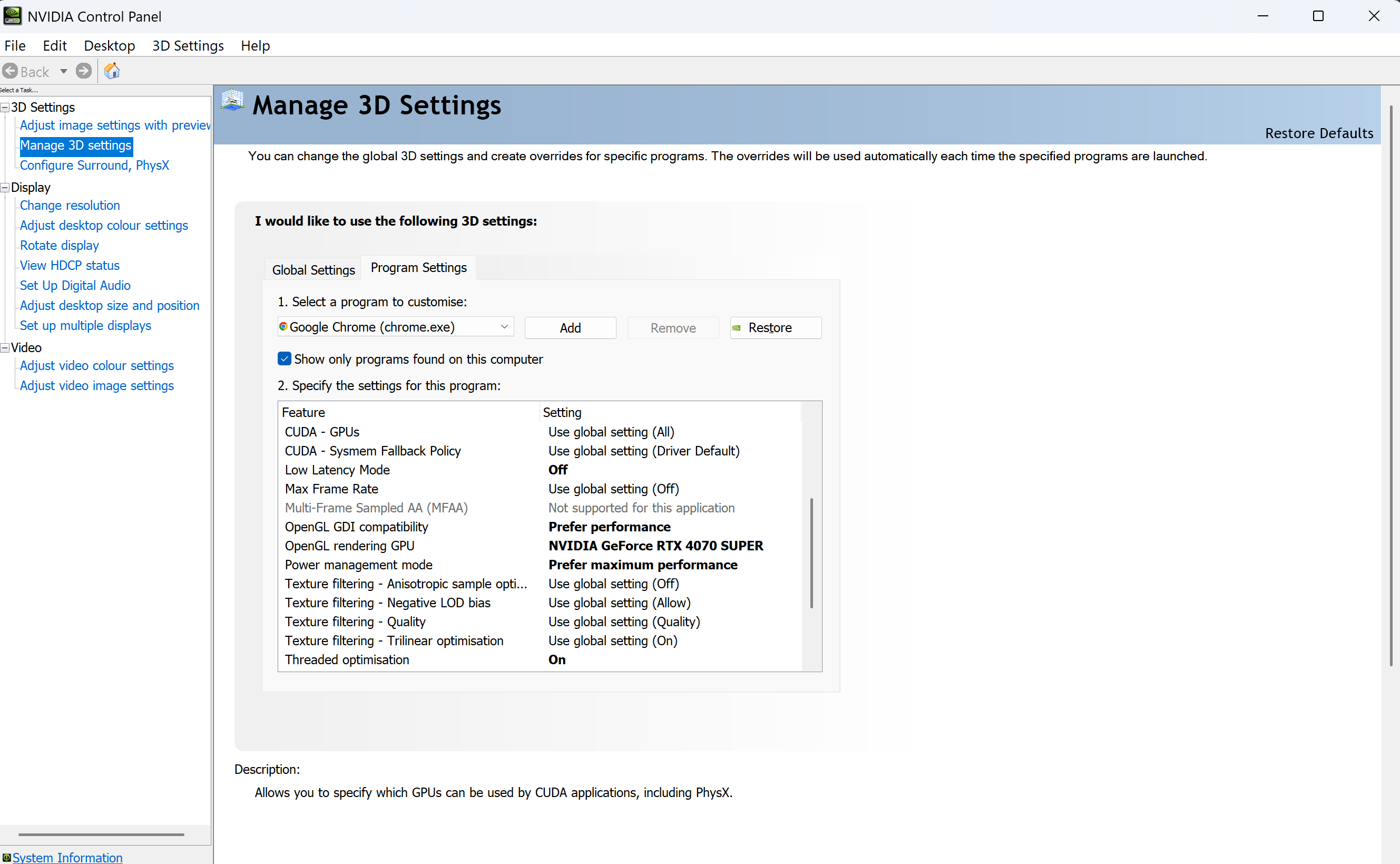This screenshot has width=1400, height=864.
Task: Click the Manage 3D Settings header icon
Action: (x=232, y=100)
